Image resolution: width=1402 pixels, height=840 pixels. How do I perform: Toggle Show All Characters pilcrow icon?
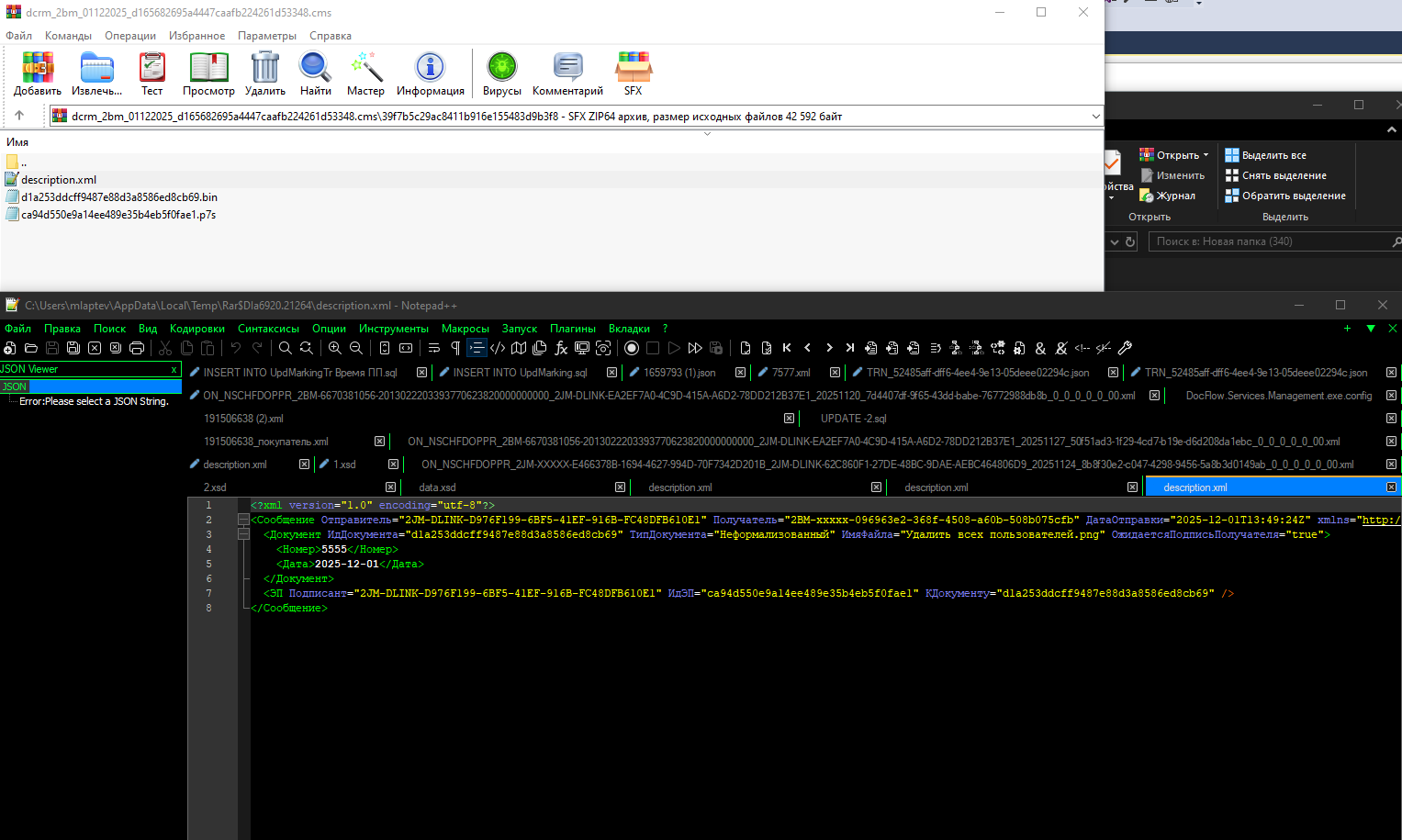point(455,348)
